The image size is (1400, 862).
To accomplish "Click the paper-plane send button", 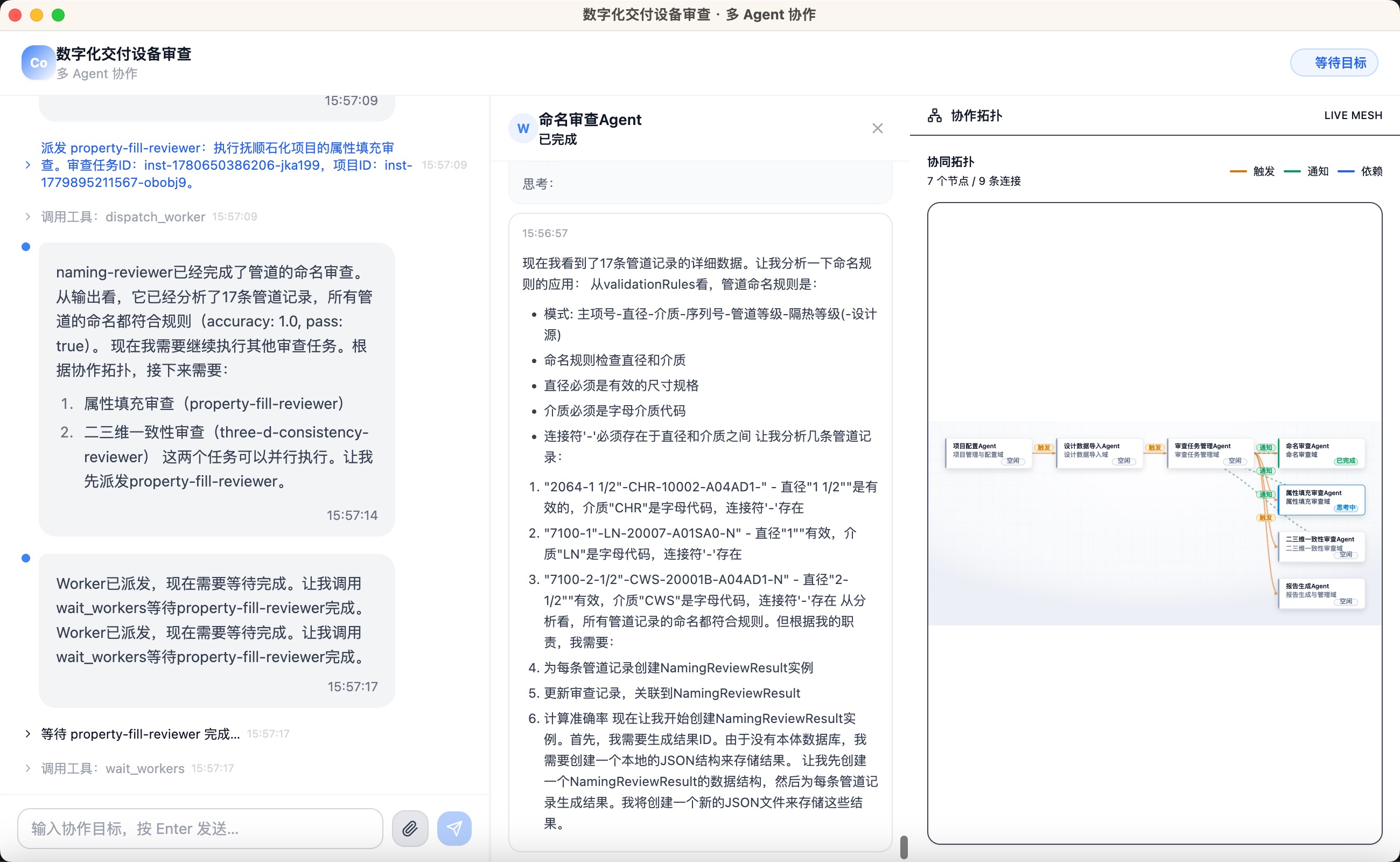I will 454,828.
